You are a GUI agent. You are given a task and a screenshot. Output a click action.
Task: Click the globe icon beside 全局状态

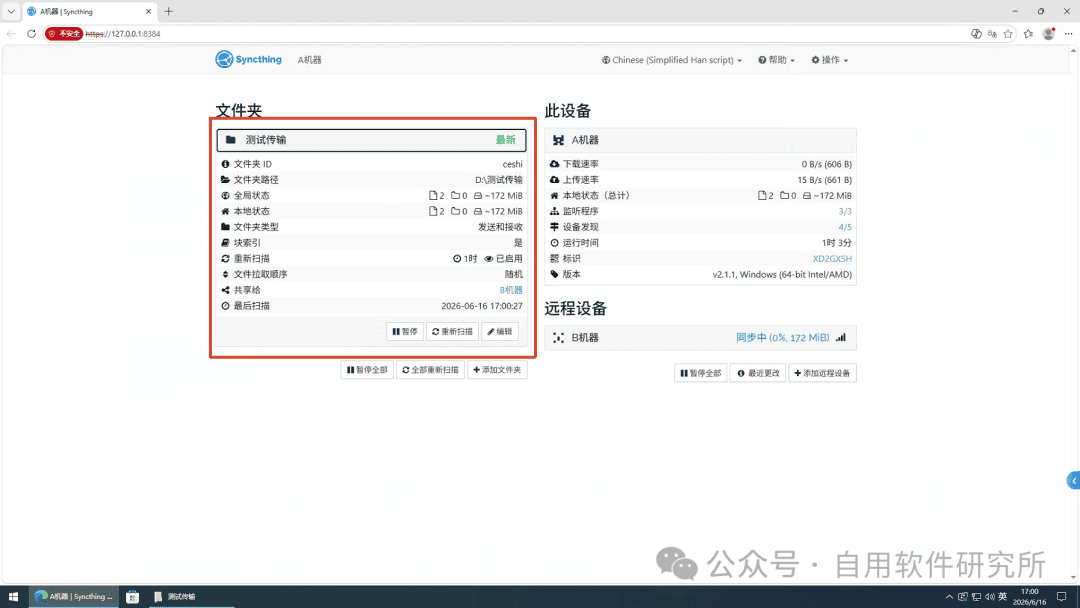(x=225, y=196)
